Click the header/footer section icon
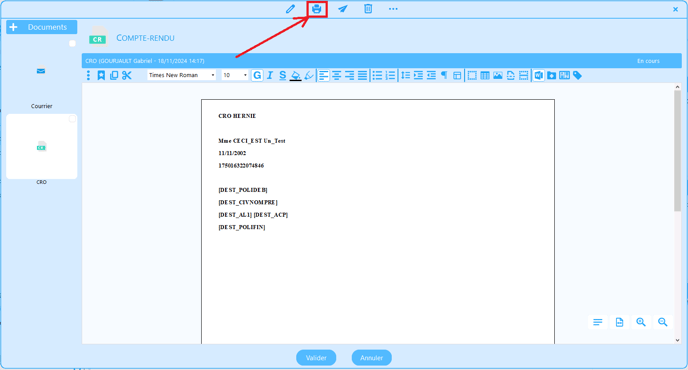 click(x=523, y=75)
